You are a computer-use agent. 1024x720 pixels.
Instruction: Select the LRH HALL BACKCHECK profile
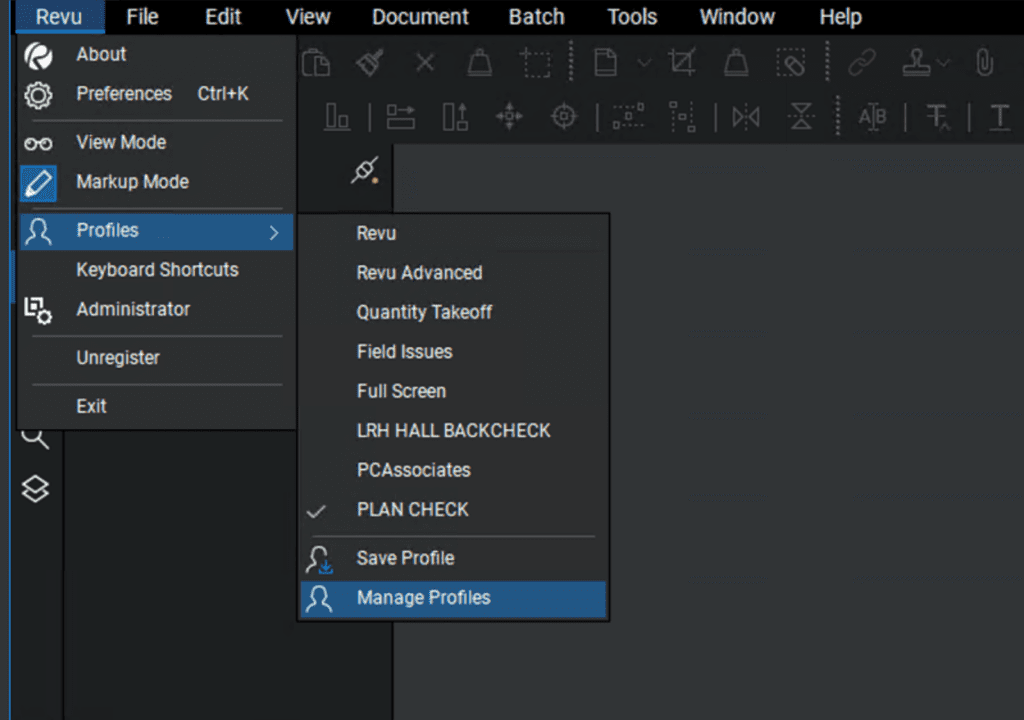click(453, 431)
